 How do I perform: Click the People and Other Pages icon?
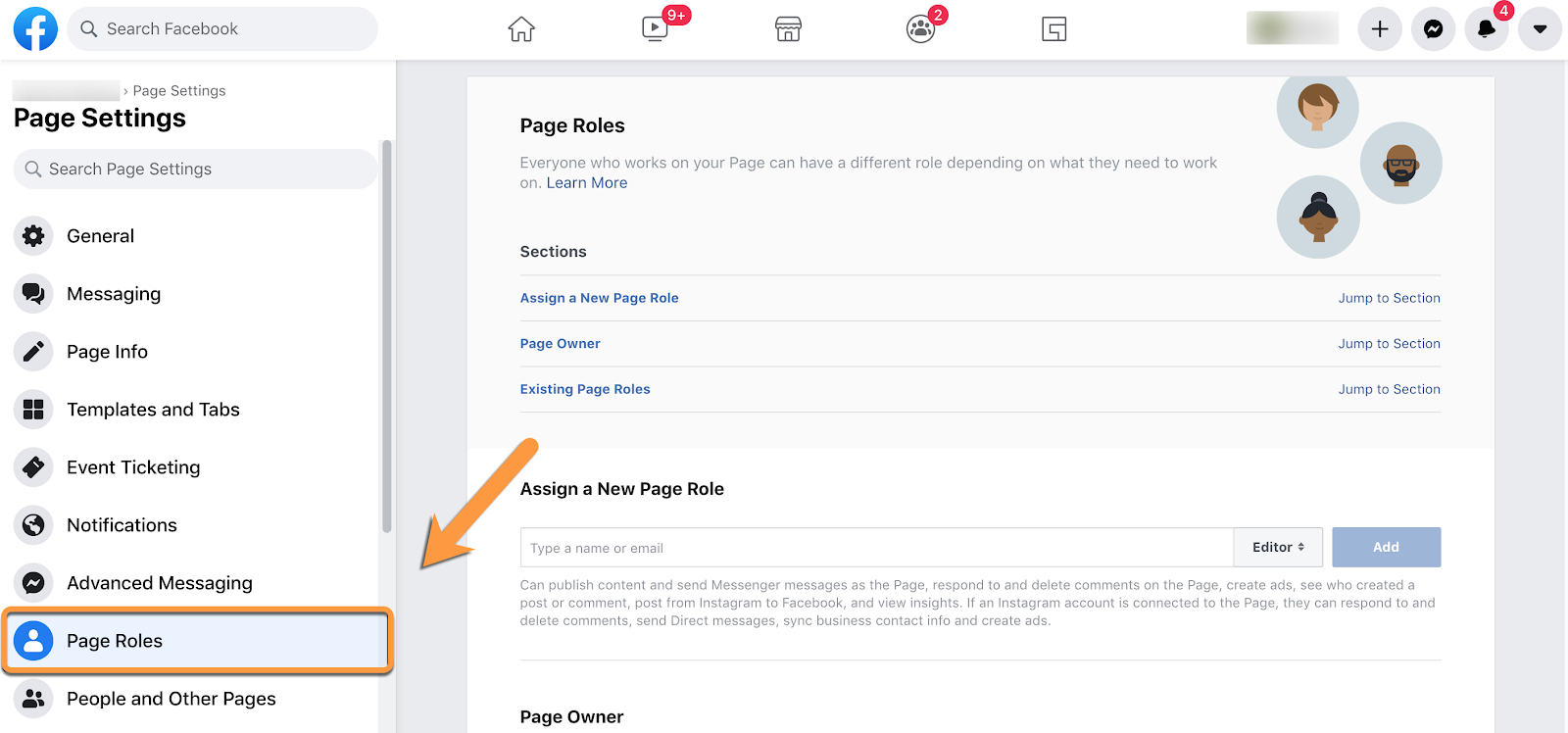tap(33, 699)
